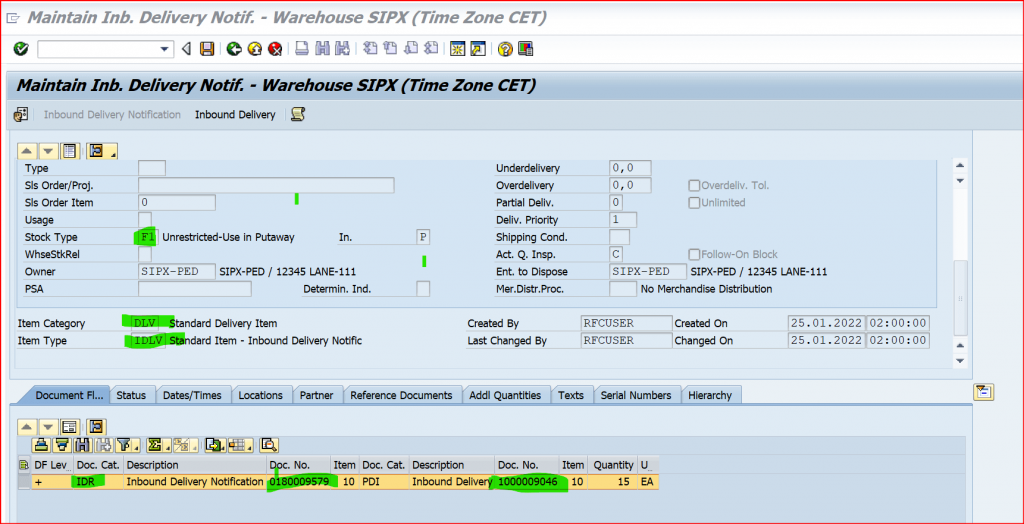The height and width of the screenshot is (524, 1024).
Task: Click the Print icon in the top toolbar
Action: (302, 49)
